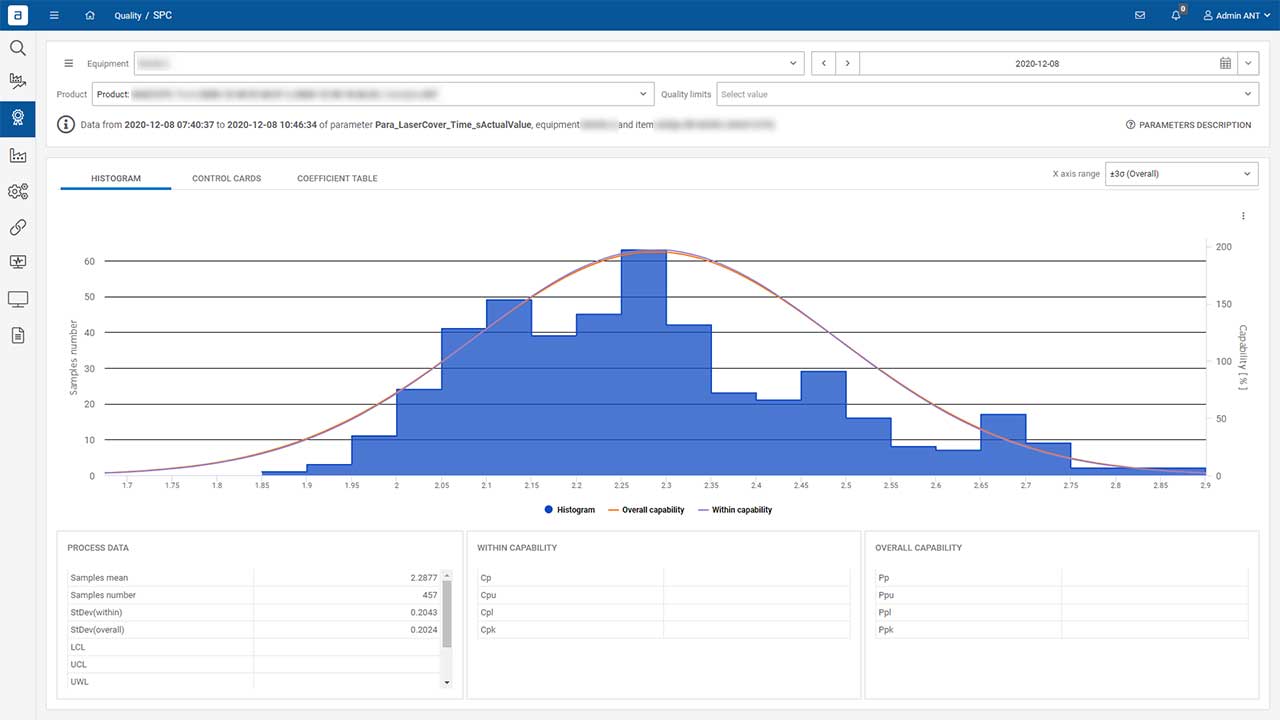Open the gears settings sidebar icon

[17, 191]
